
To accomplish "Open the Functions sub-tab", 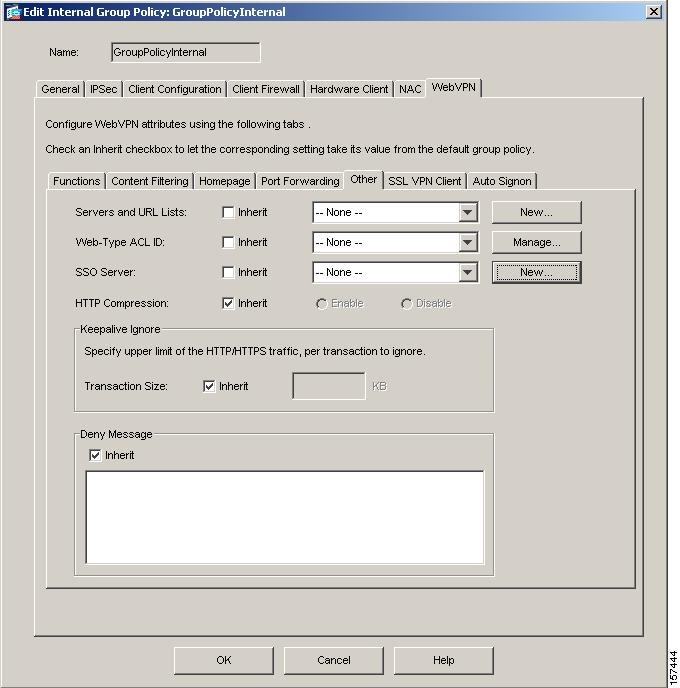I will point(76,181).
